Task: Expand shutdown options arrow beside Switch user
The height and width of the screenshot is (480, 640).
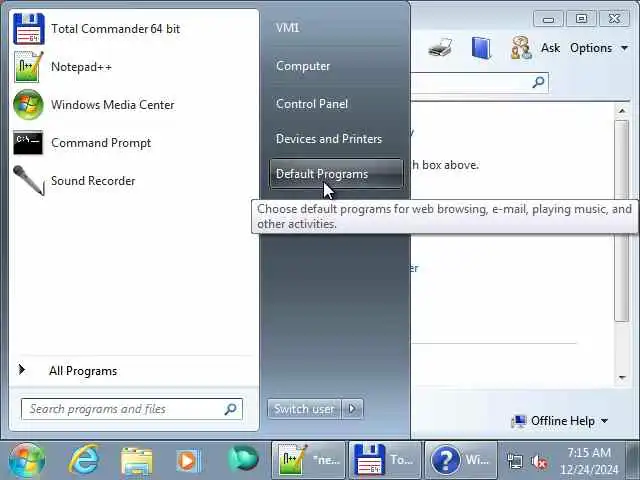Action: [352, 409]
